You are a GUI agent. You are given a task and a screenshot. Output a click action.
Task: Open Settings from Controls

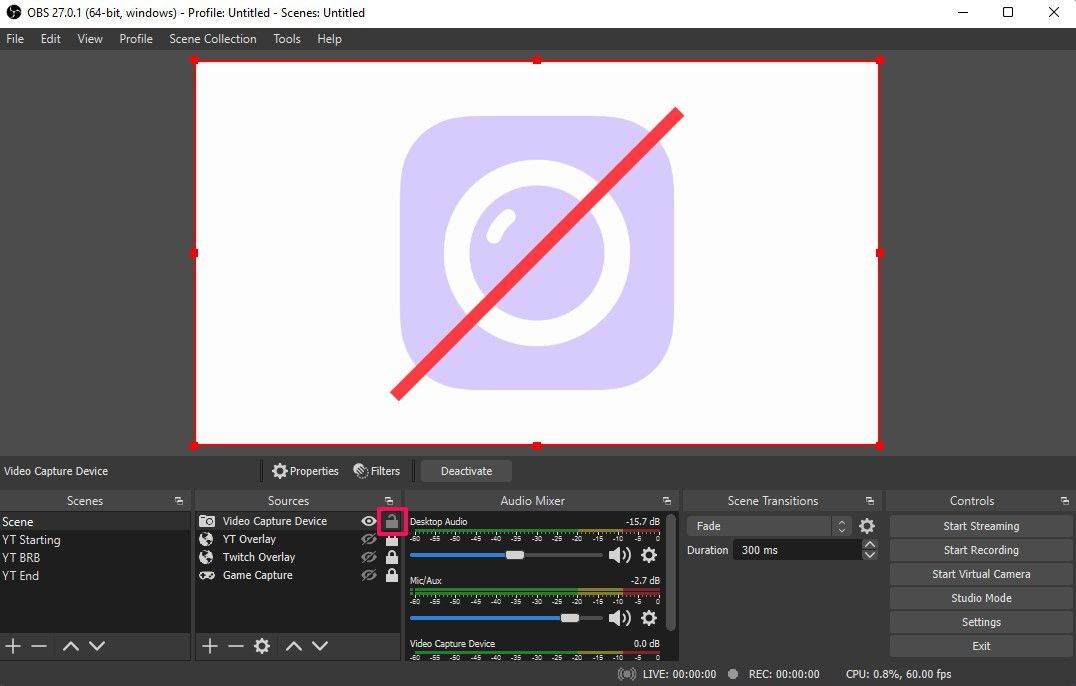coord(981,622)
